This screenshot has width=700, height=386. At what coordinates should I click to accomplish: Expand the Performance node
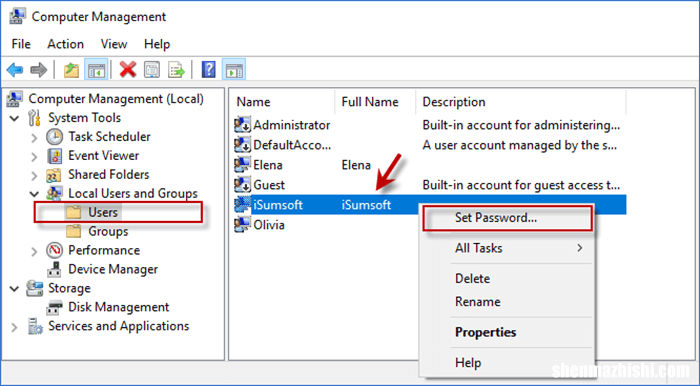pyautogui.click(x=34, y=251)
